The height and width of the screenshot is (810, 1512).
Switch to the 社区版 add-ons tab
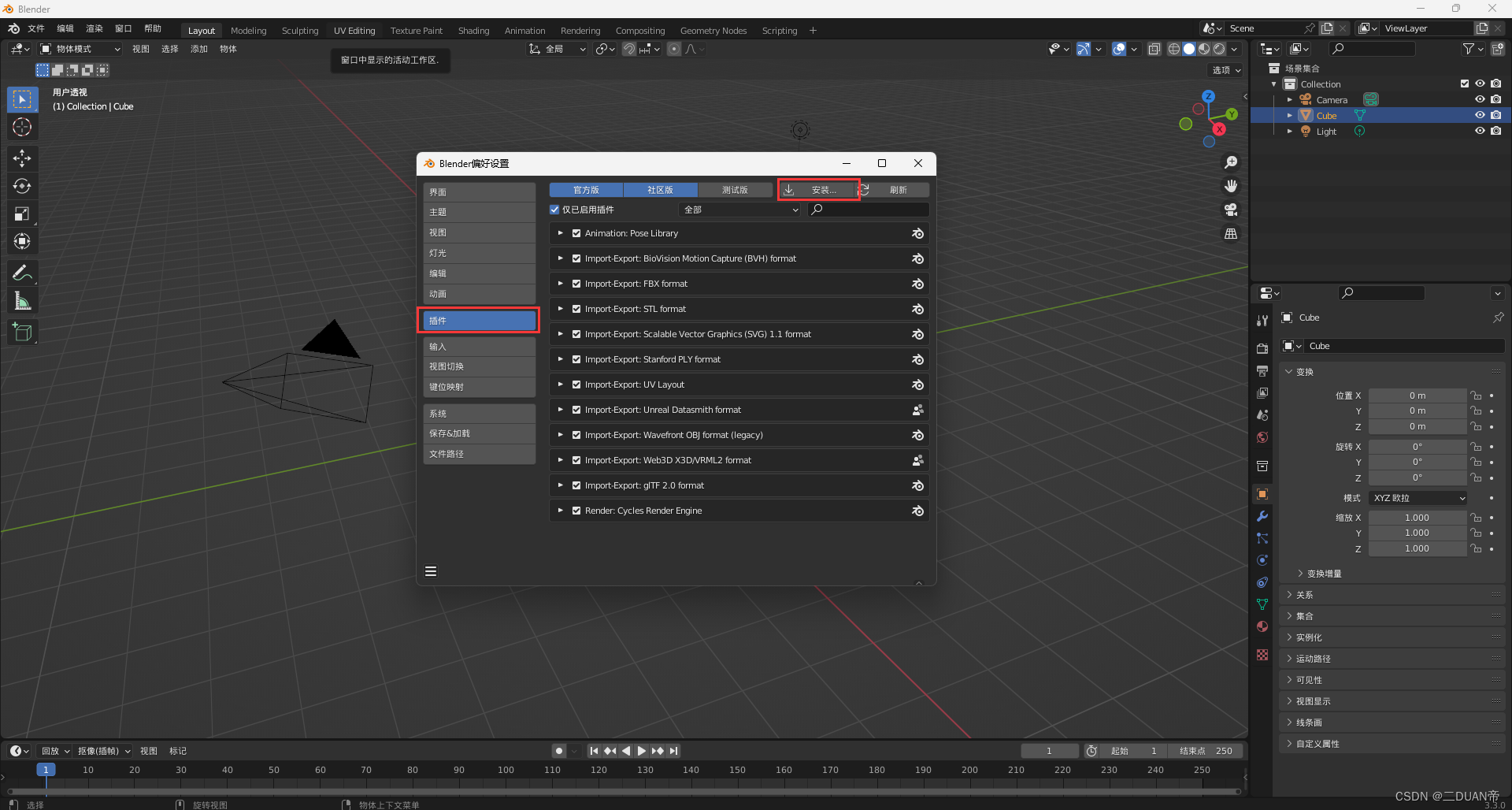point(660,189)
